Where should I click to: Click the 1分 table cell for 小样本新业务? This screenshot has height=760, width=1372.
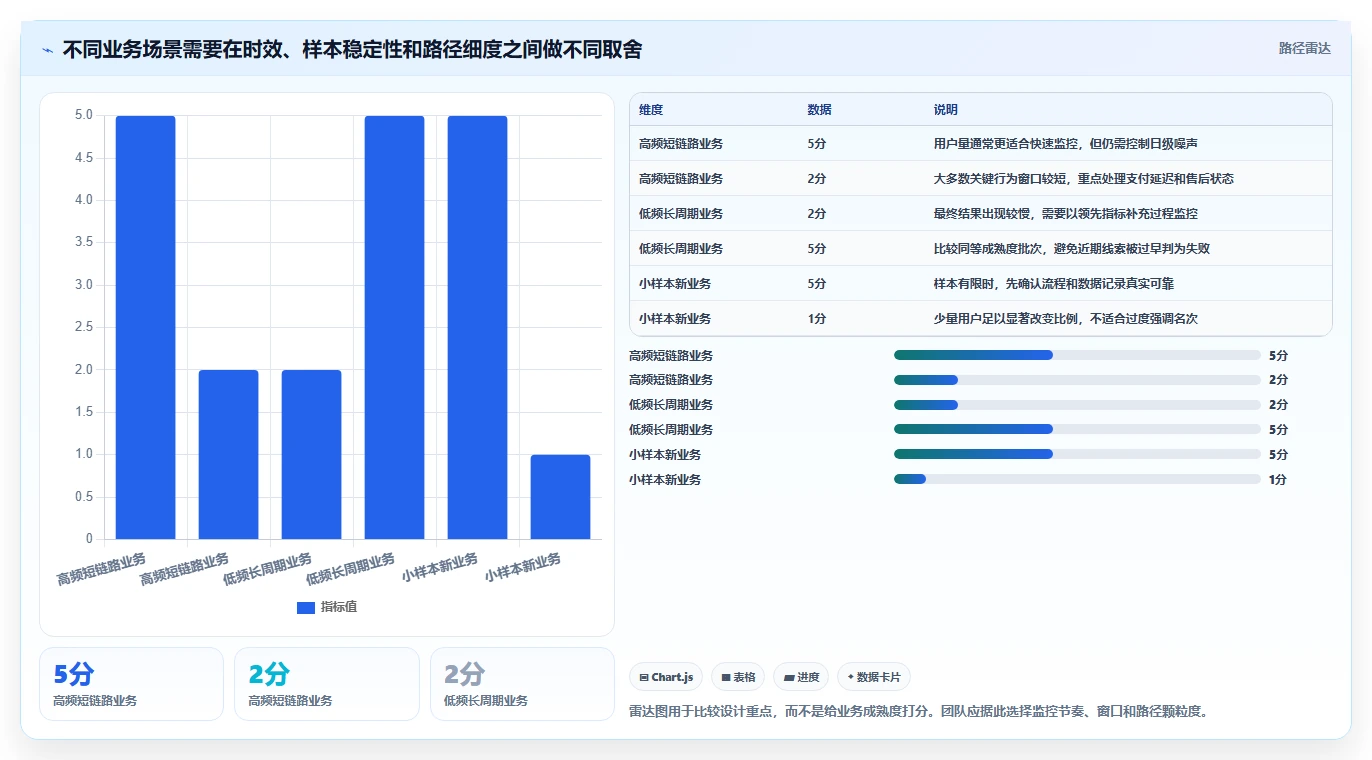[816, 319]
